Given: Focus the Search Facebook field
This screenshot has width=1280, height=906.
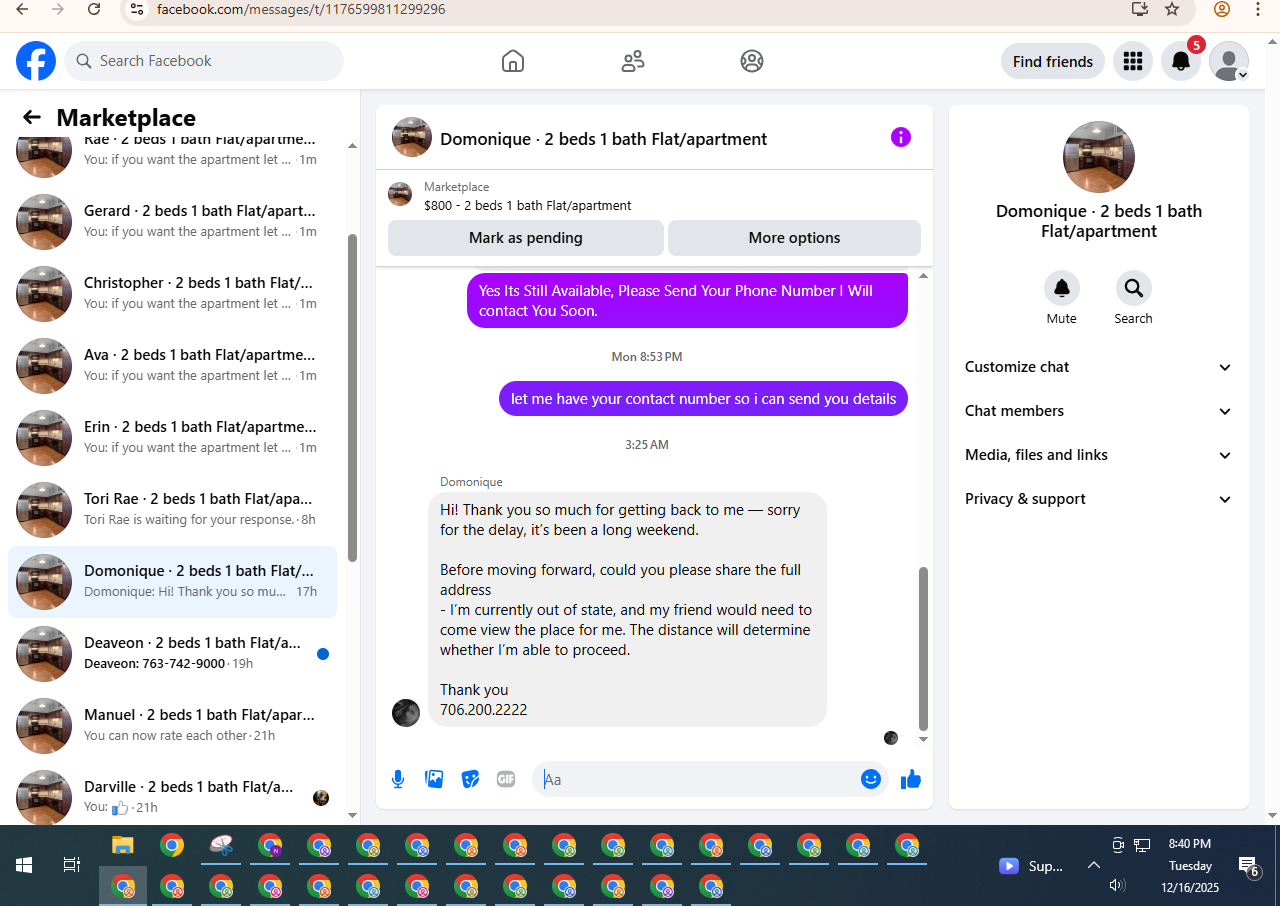Looking at the screenshot, I should click(x=204, y=61).
